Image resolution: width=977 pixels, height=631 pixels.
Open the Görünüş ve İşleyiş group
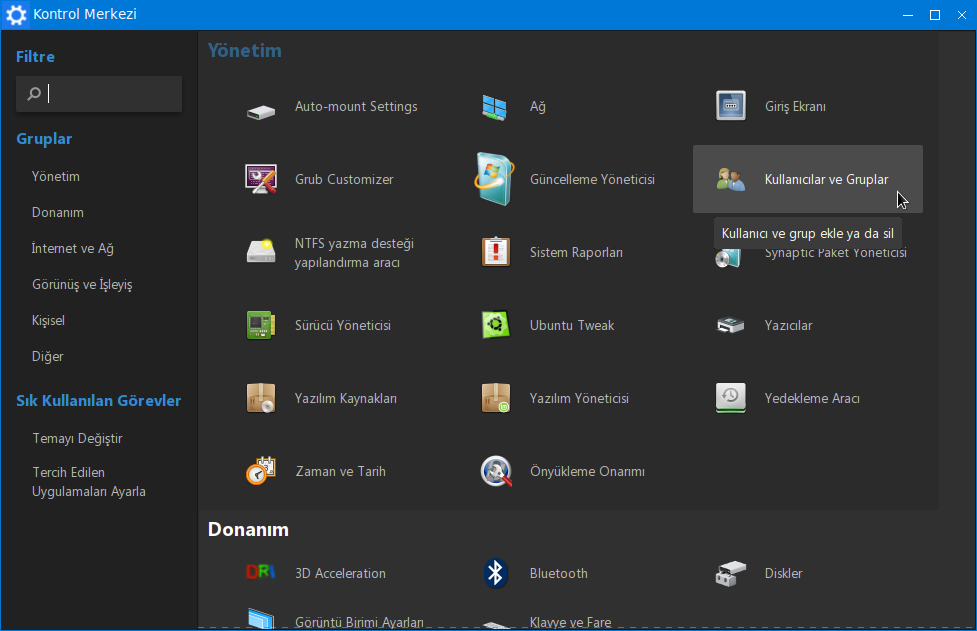[x=82, y=285]
